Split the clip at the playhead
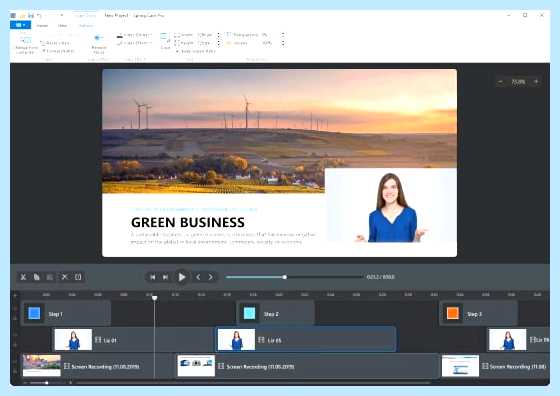Viewport: 560px width, 396px height. [x=78, y=277]
